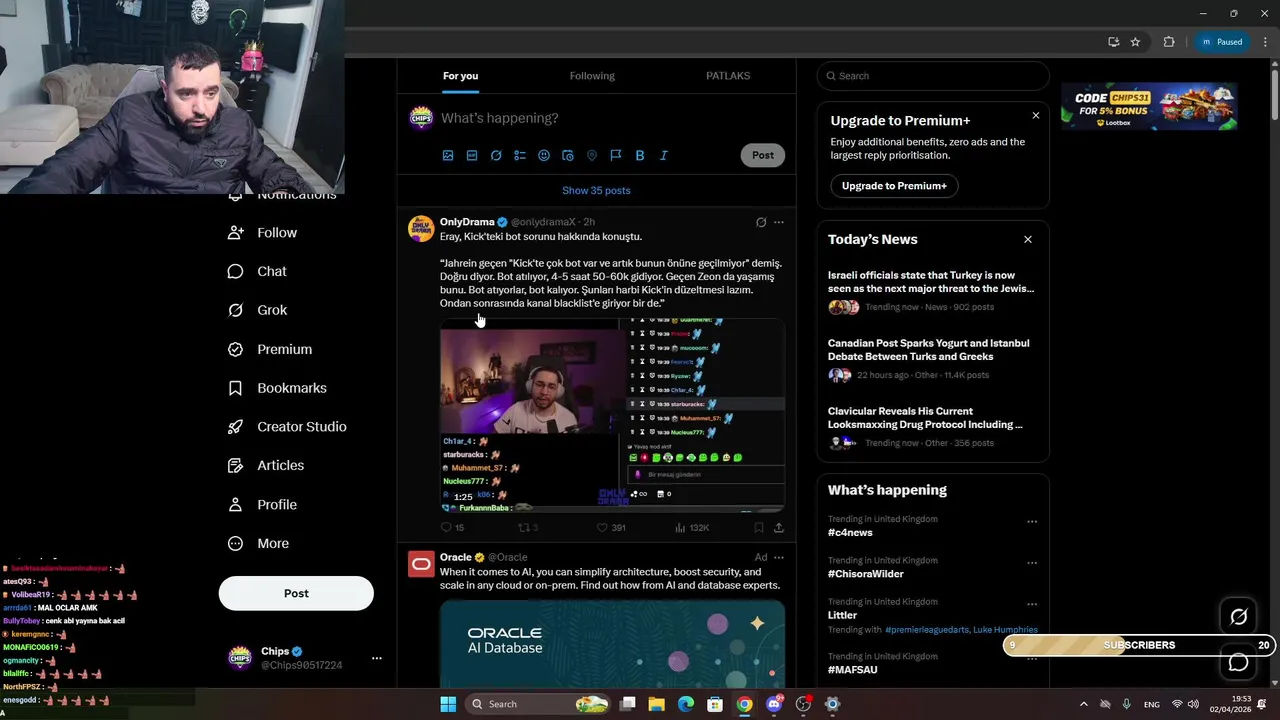Bookmark this page with the Chrome star
Image resolution: width=1280 pixels, height=720 pixels.
tap(1135, 42)
